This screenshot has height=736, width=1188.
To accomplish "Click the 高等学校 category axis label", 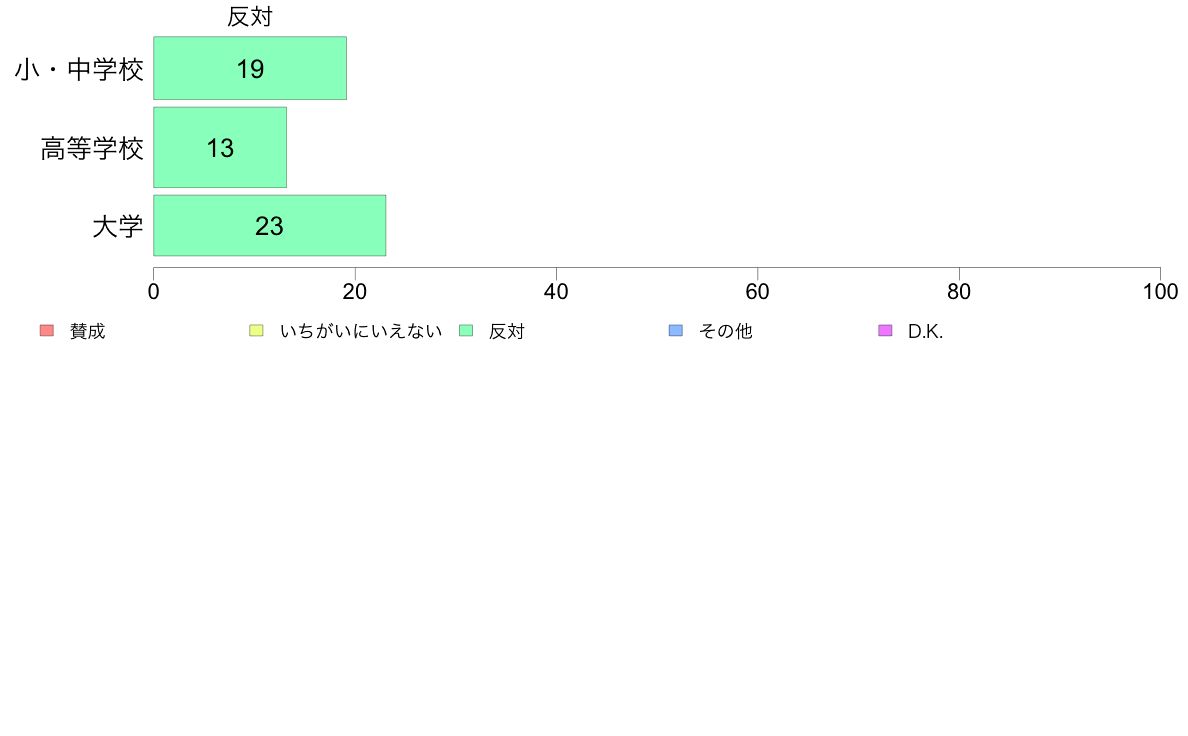I will (x=92, y=149).
